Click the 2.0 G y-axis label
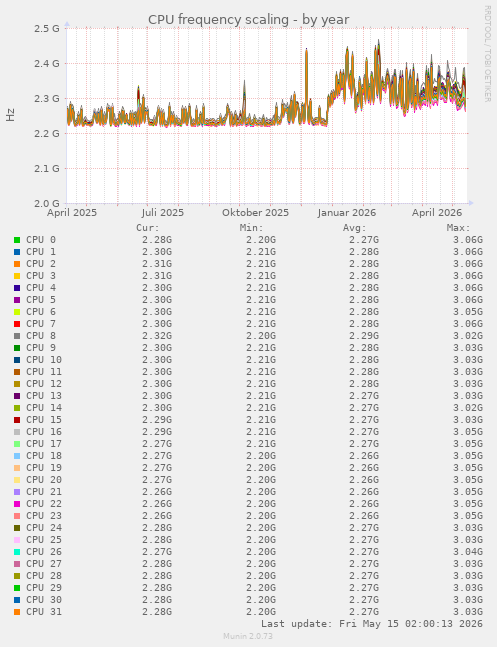 47,203
